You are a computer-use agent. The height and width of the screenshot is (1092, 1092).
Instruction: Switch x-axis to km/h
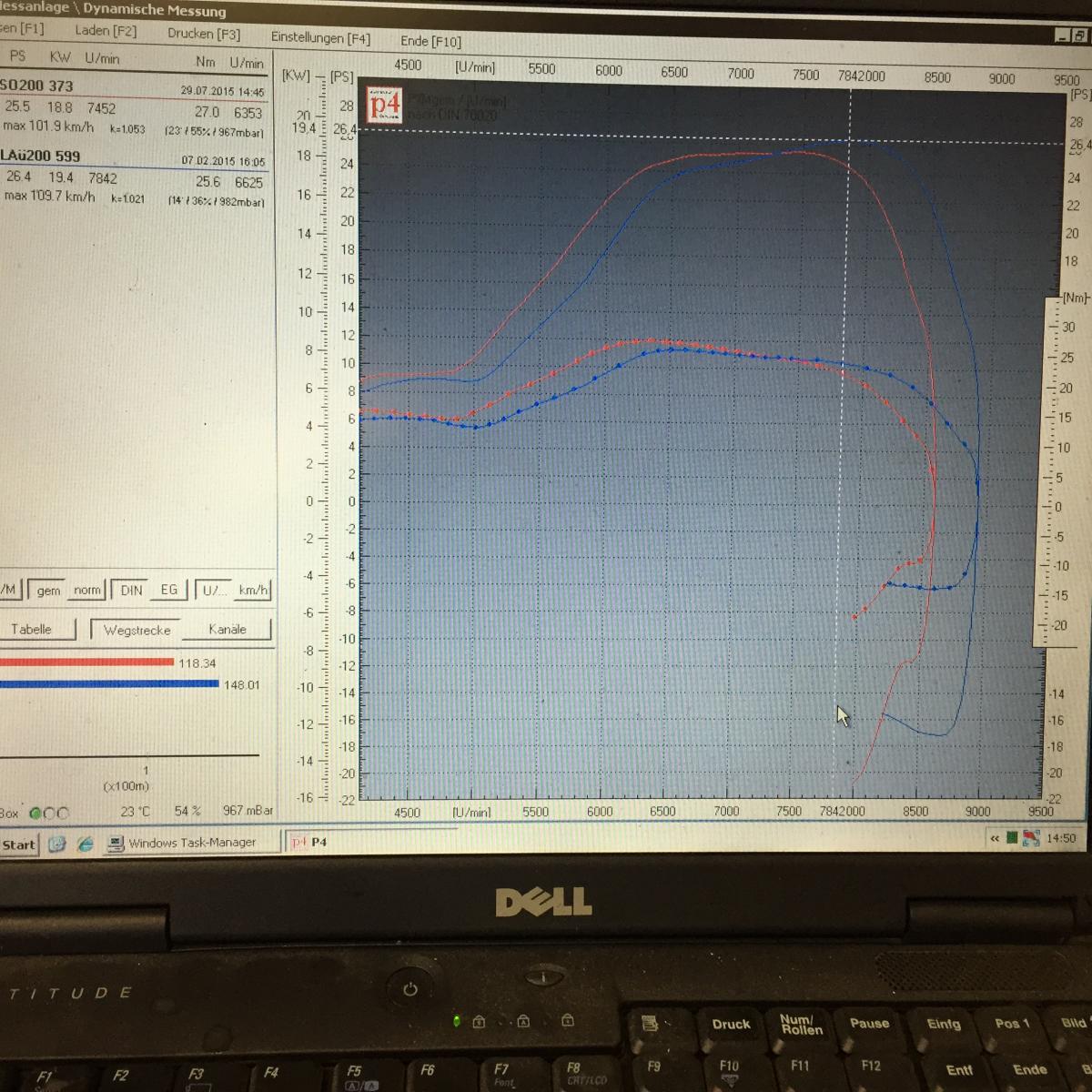[253, 591]
